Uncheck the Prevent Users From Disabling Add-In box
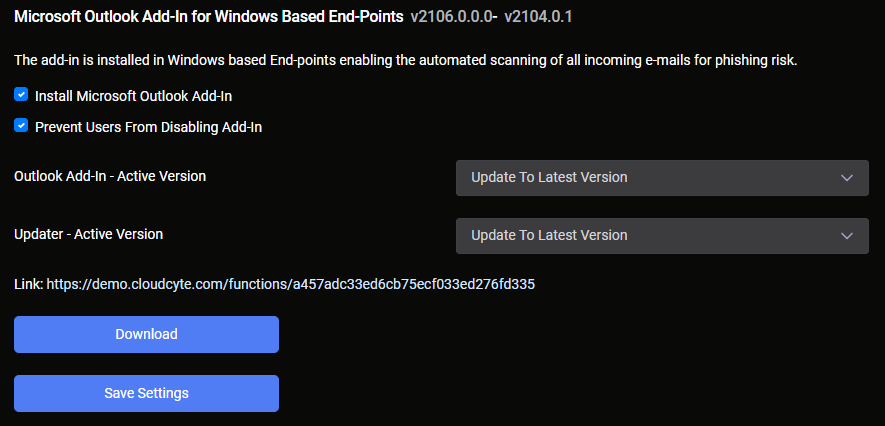 point(21,126)
